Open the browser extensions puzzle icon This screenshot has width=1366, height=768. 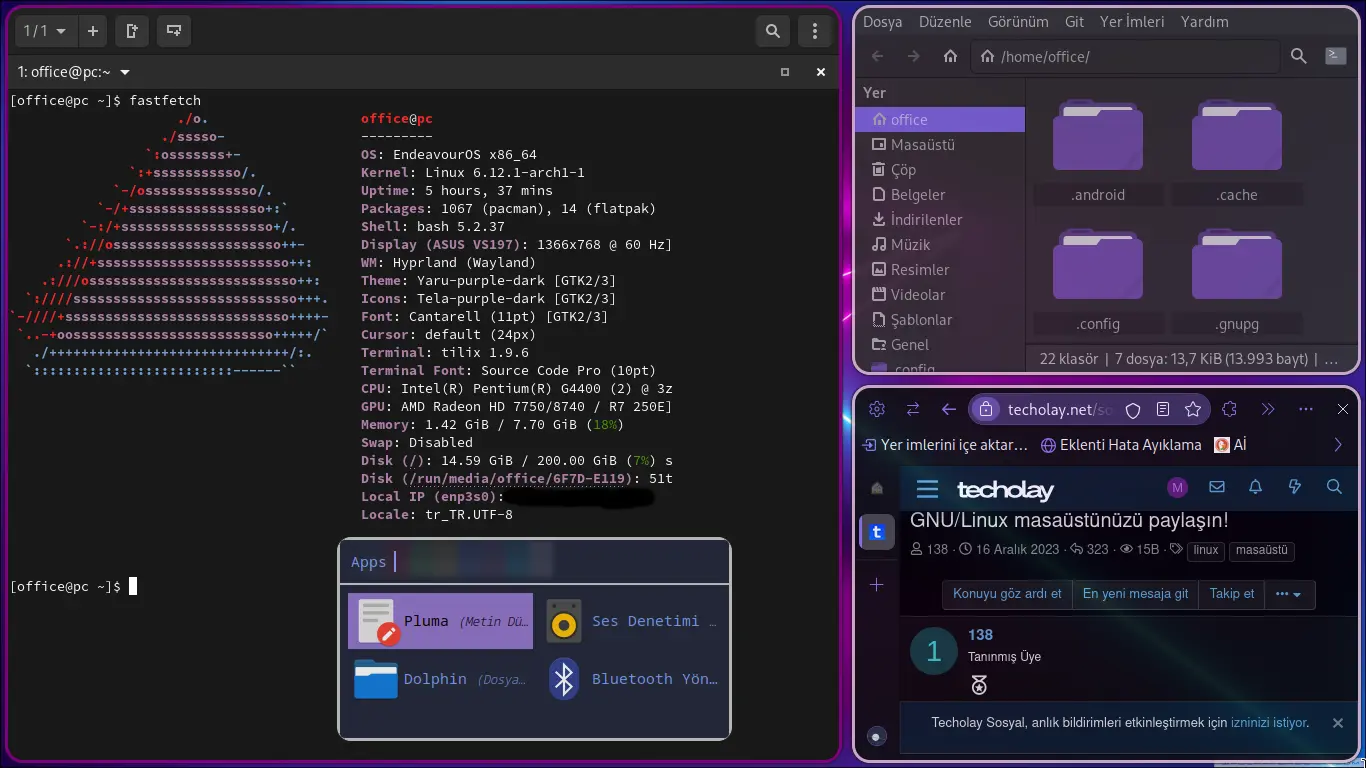click(x=1230, y=409)
